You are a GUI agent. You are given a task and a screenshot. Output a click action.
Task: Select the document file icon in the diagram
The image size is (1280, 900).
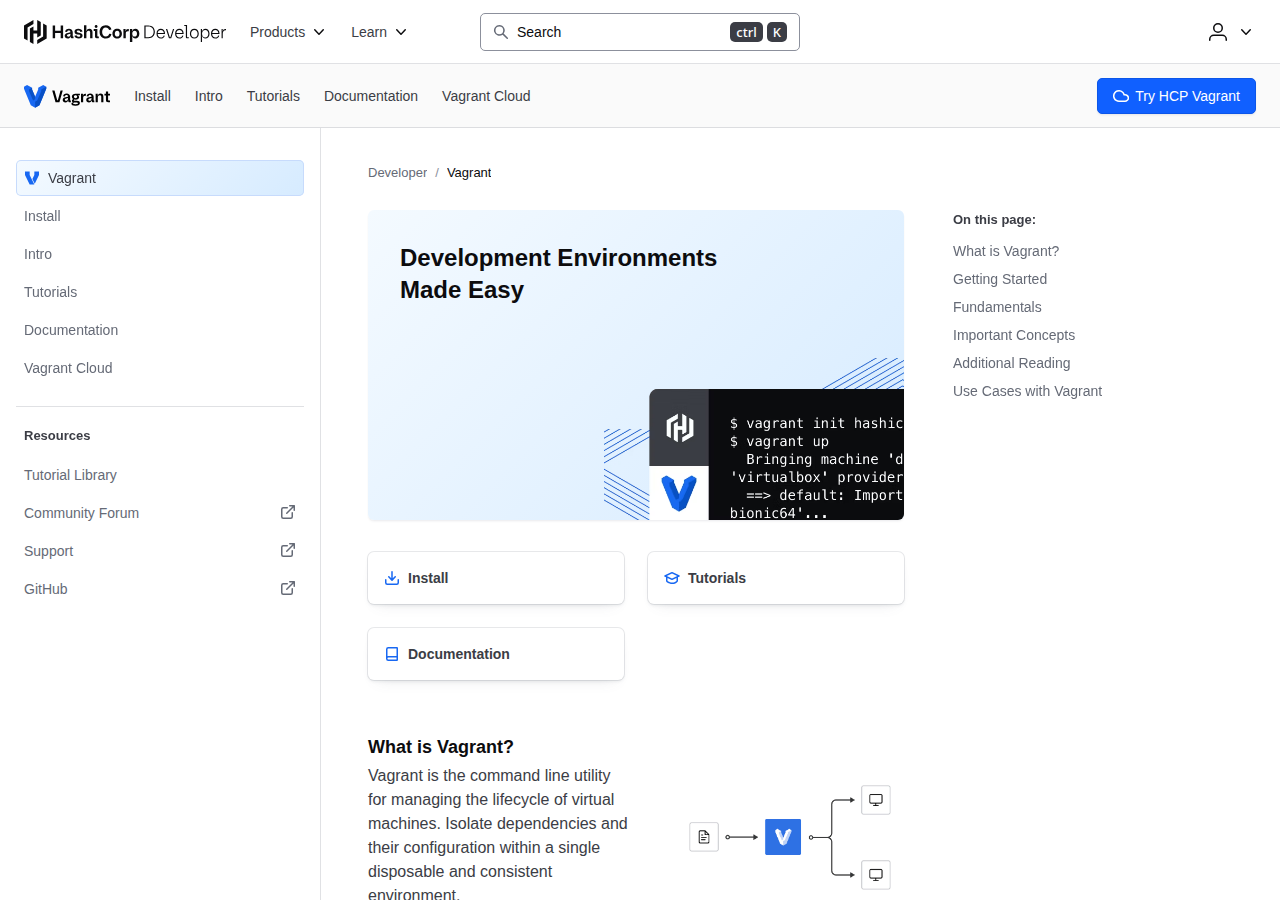pos(704,836)
